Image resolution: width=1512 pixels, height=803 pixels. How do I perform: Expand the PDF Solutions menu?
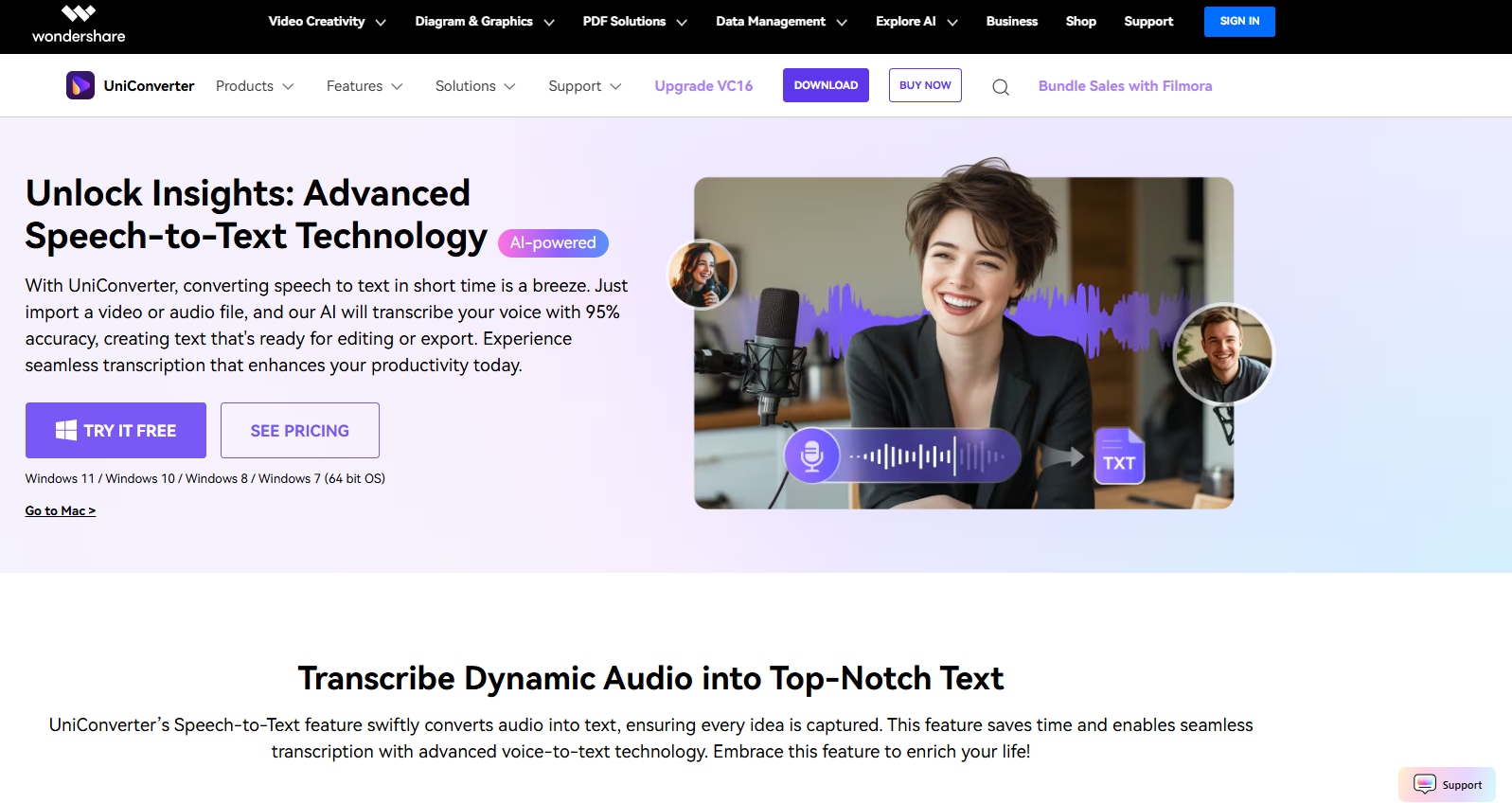pos(634,22)
